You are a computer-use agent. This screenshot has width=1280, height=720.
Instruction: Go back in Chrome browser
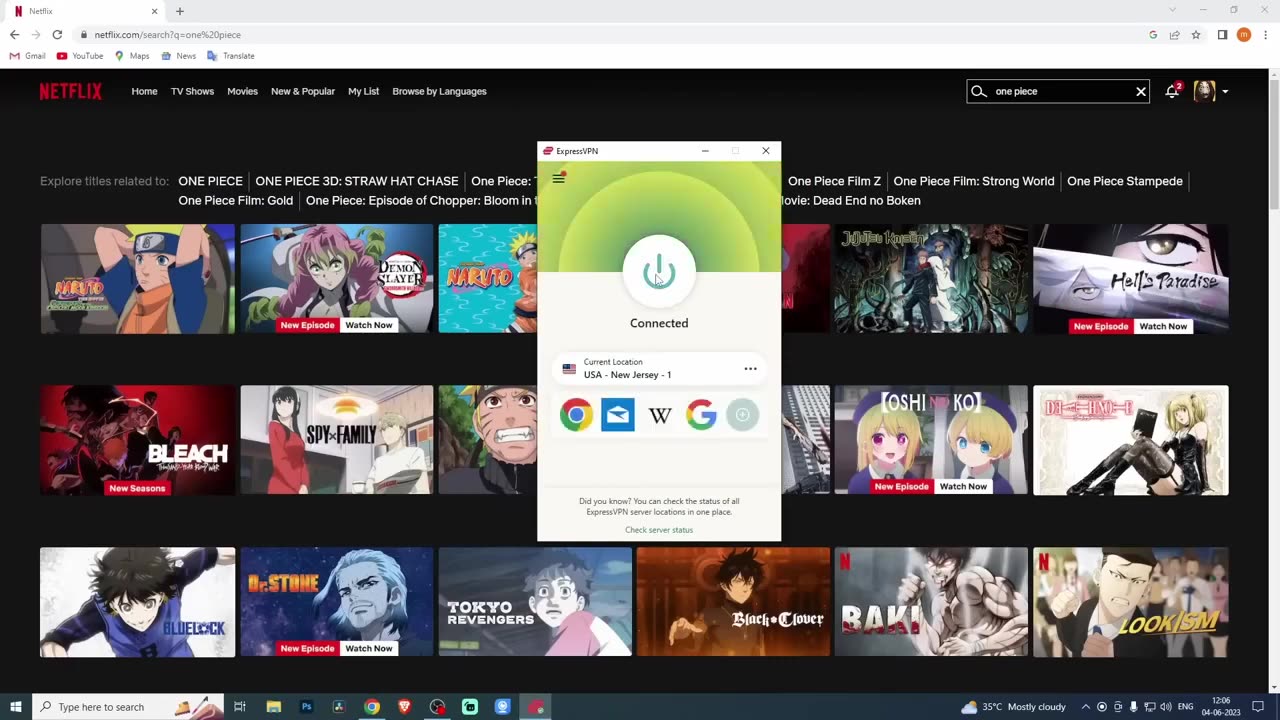(x=14, y=34)
